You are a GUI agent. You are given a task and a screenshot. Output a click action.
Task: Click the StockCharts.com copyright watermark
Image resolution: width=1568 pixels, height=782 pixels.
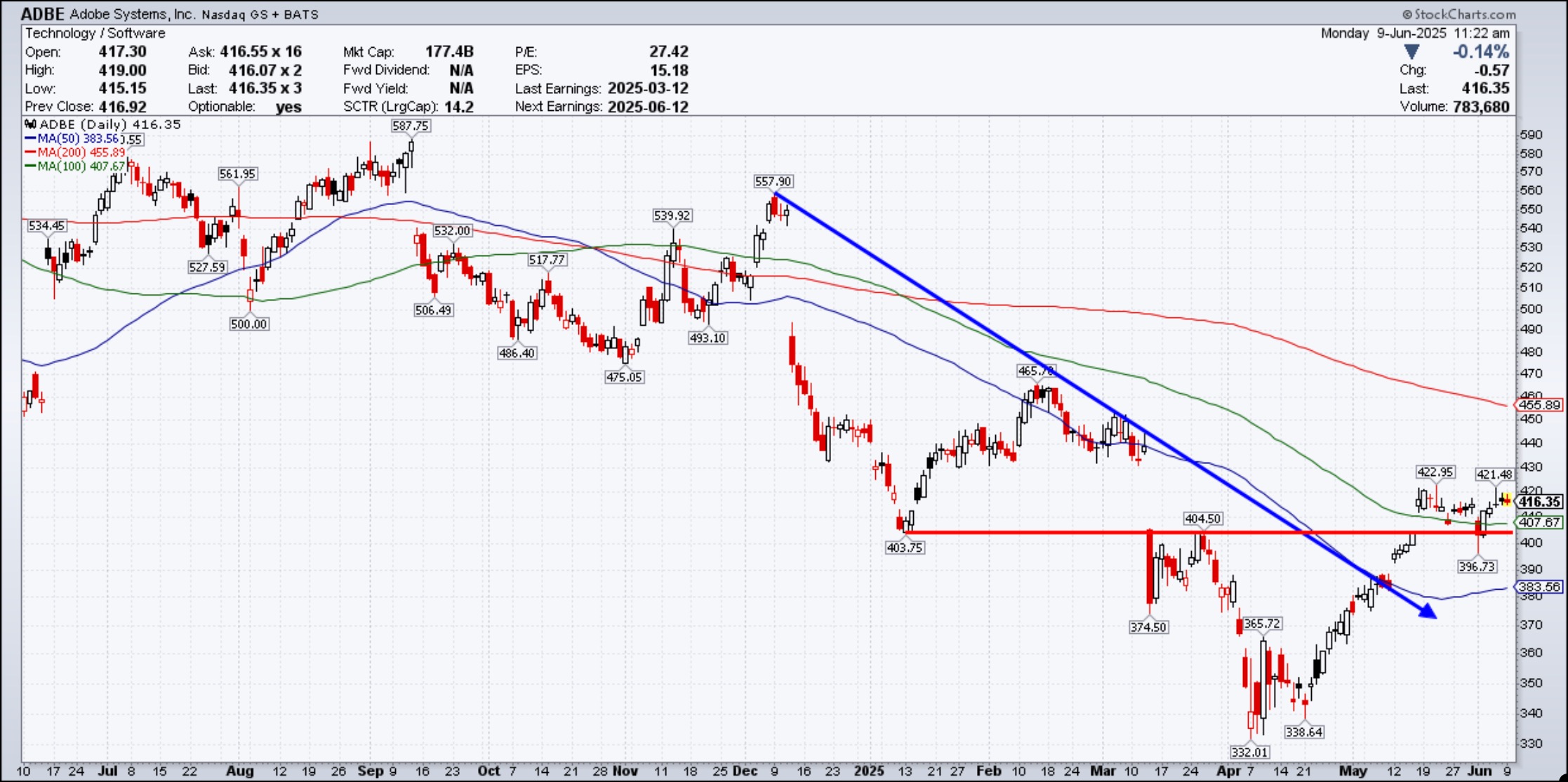tap(1459, 14)
